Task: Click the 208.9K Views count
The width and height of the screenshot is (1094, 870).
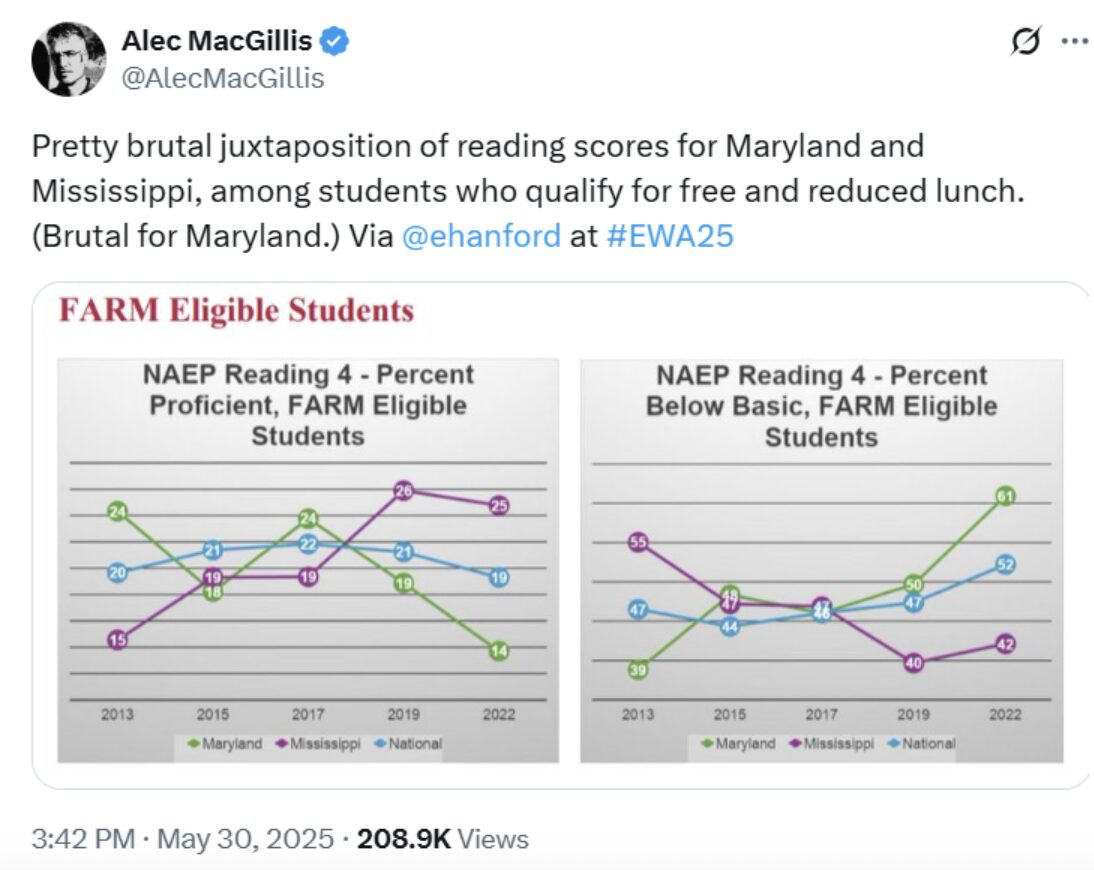Action: point(442,838)
